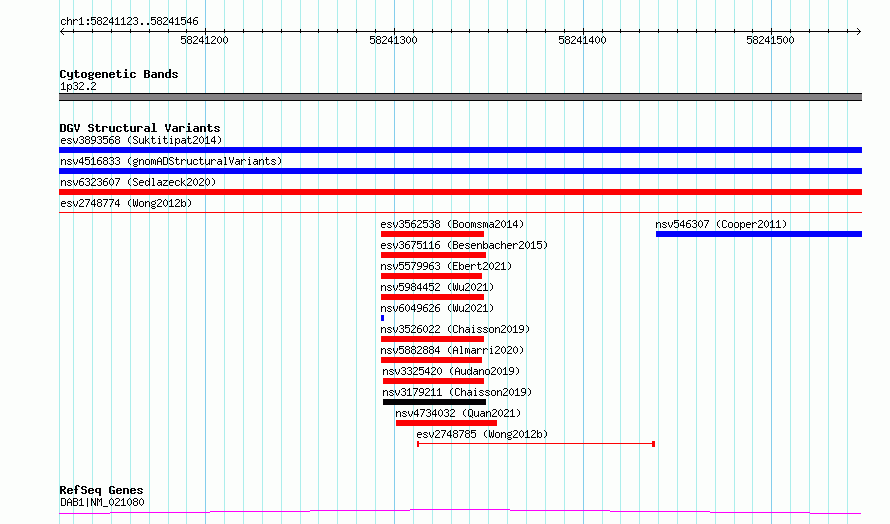Viewport: 890px width, 524px height.
Task: Click ruler position 58241500
Action: (770, 40)
